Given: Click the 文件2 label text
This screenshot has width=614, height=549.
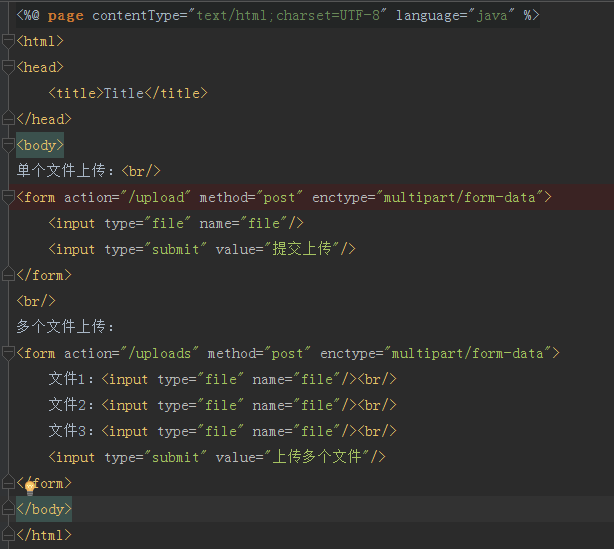Looking at the screenshot, I should point(72,406).
